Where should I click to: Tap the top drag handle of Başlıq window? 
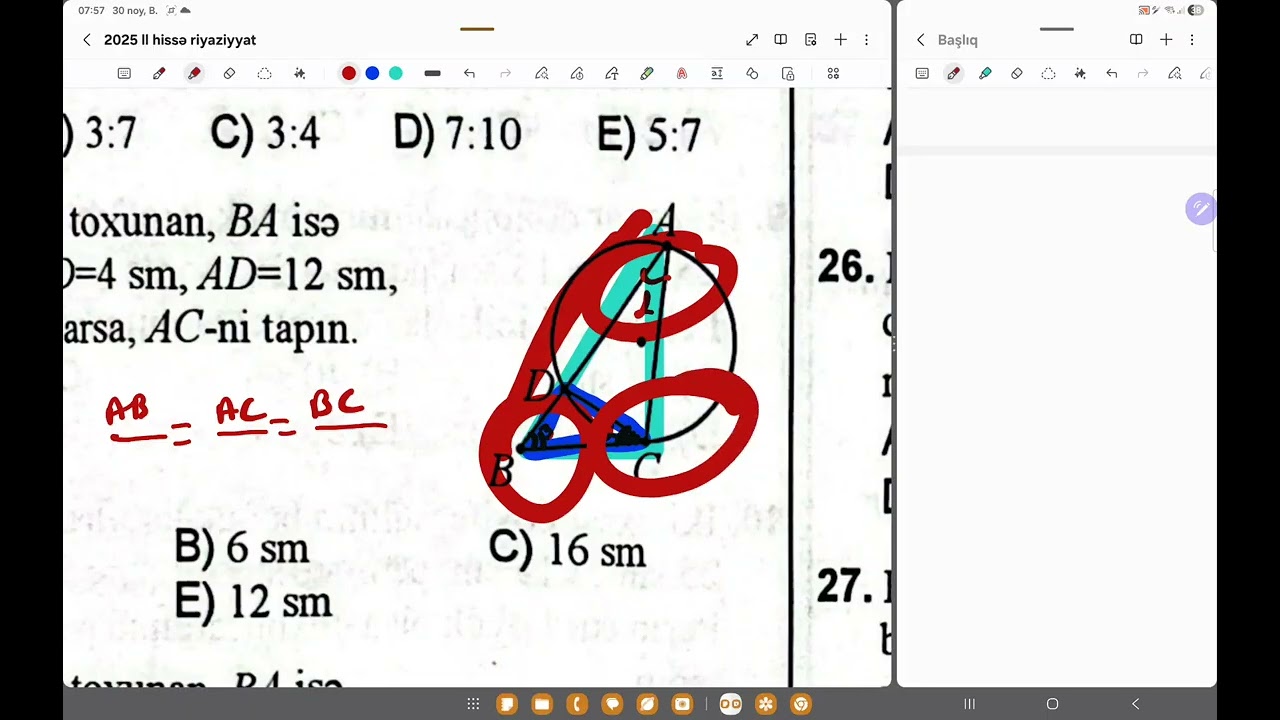[x=1056, y=29]
